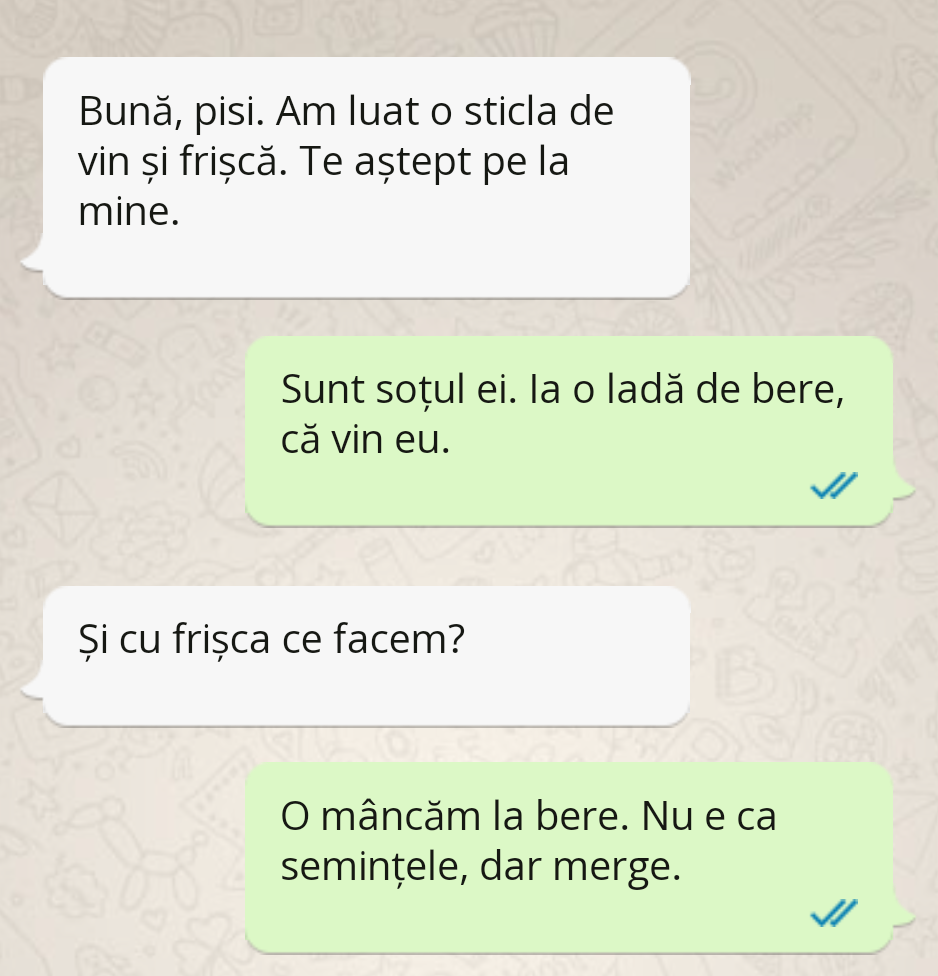Click the blue read receipt on 'Sunt soțul ei' message

click(834, 486)
